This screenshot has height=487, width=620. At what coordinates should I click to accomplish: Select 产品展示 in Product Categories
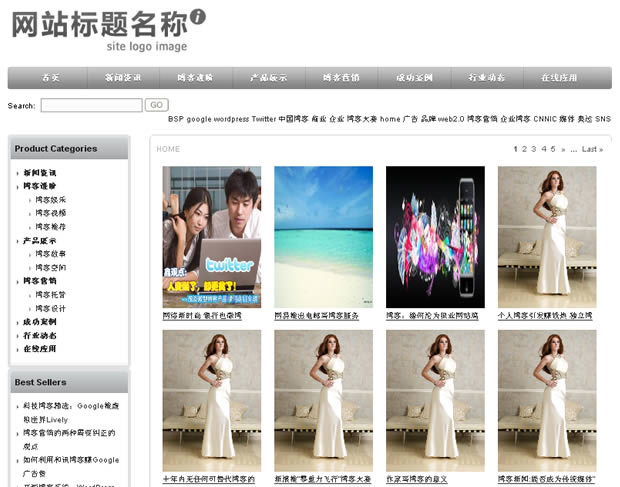tap(40, 241)
